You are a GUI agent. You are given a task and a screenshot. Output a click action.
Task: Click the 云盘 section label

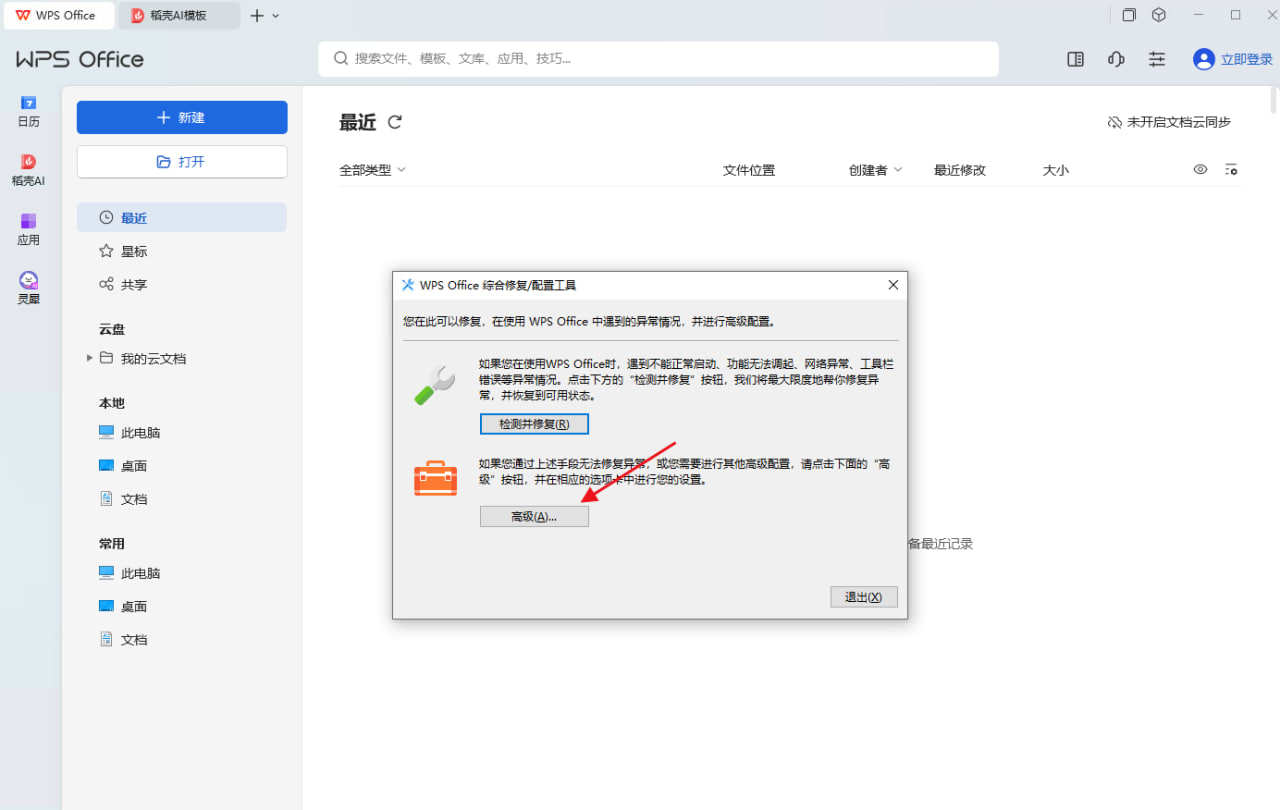[112, 329]
